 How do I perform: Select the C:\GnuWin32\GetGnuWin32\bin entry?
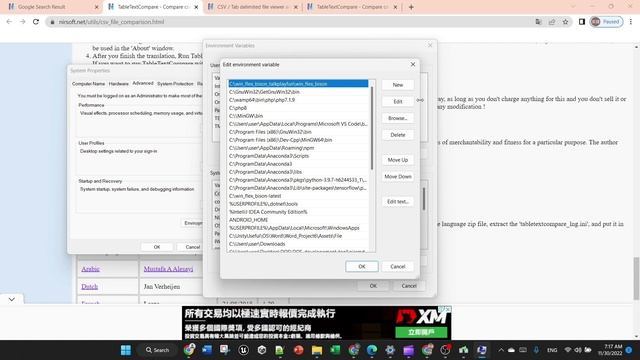tap(298, 92)
